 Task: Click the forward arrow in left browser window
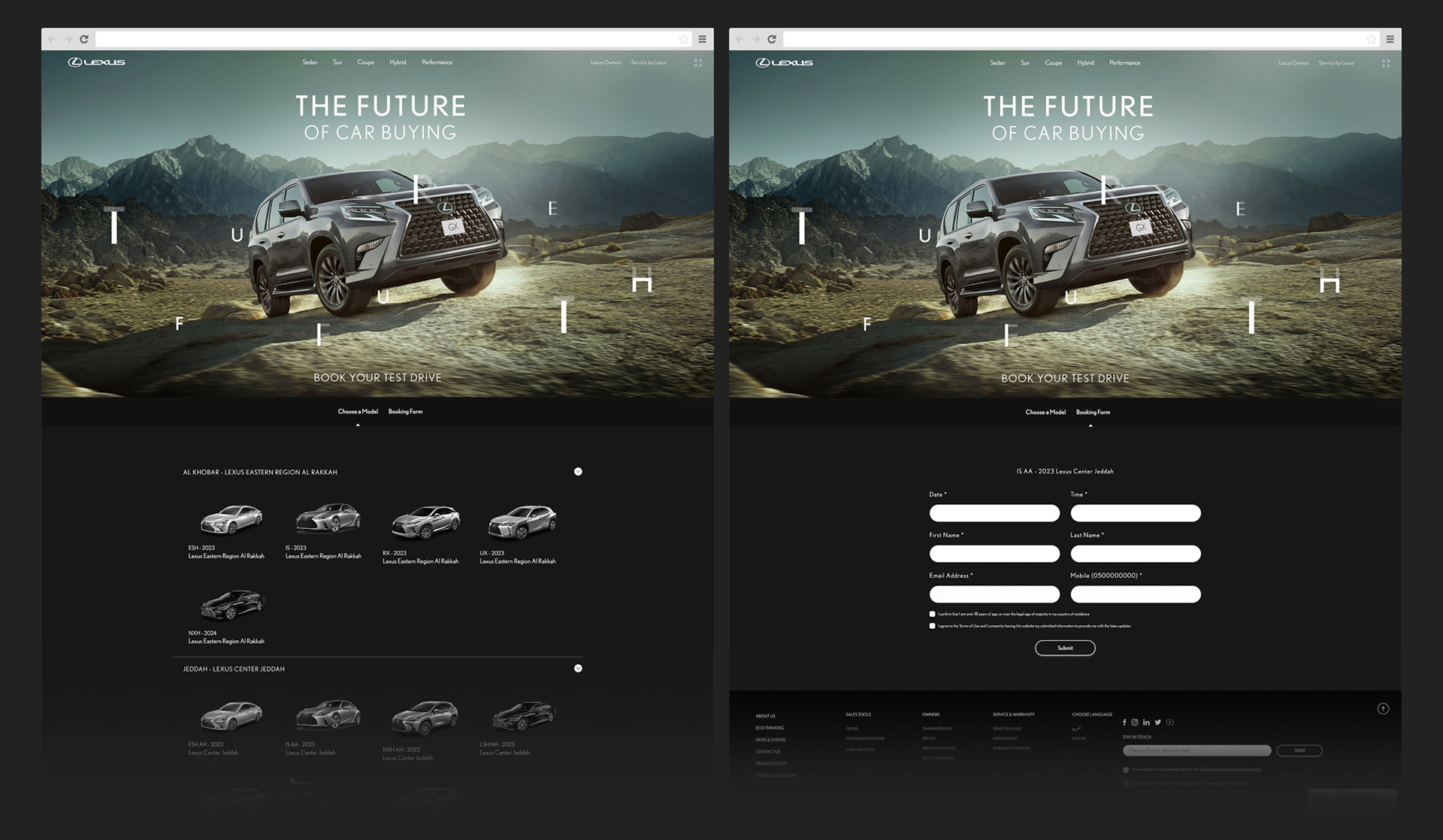[x=68, y=39]
